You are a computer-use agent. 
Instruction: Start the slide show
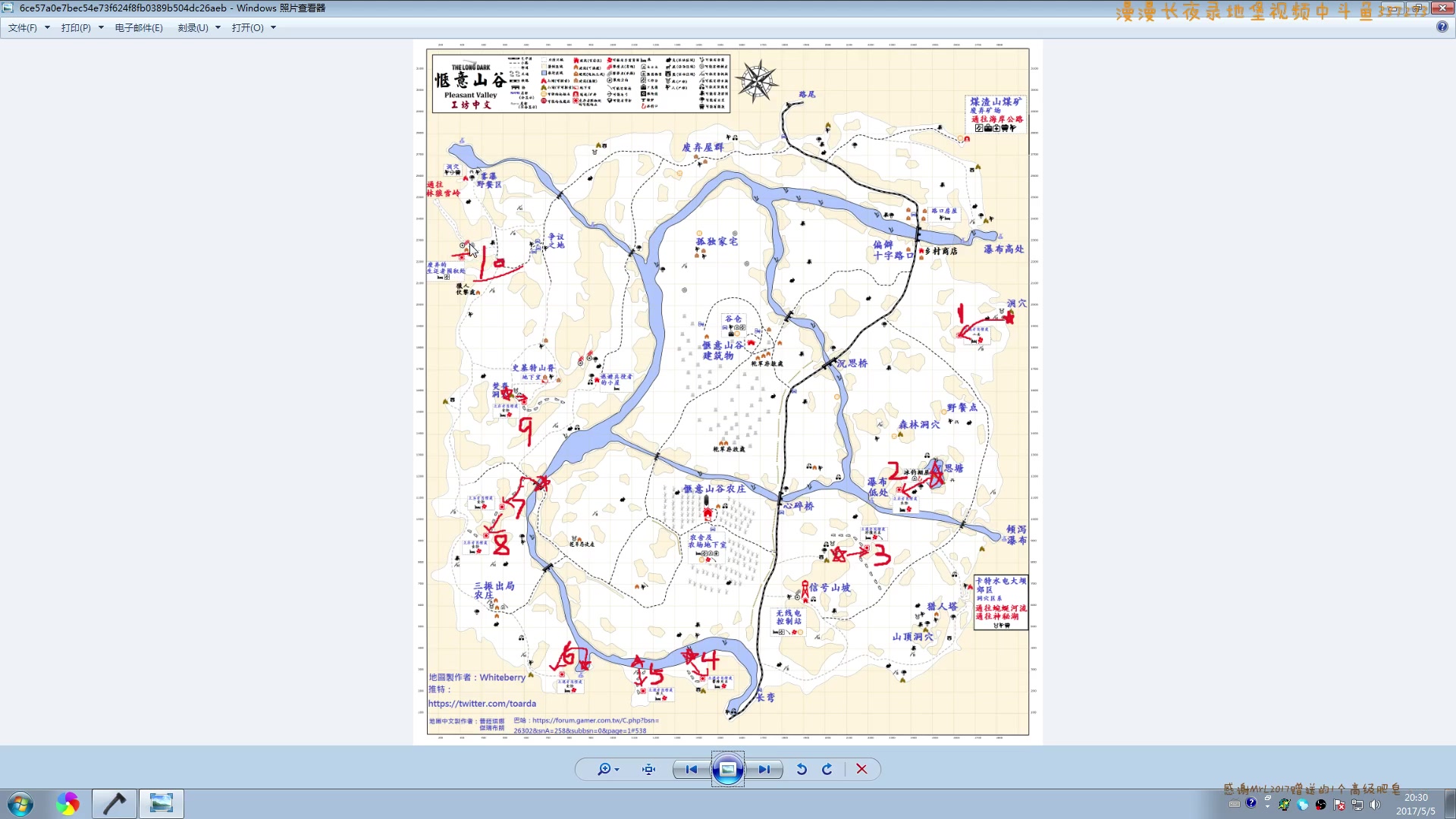tap(727, 769)
